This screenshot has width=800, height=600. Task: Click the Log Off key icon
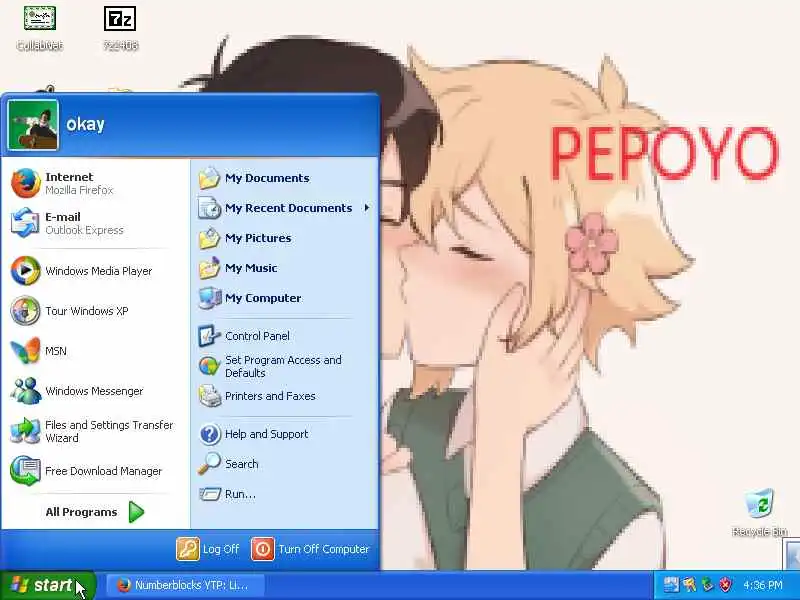click(x=187, y=549)
